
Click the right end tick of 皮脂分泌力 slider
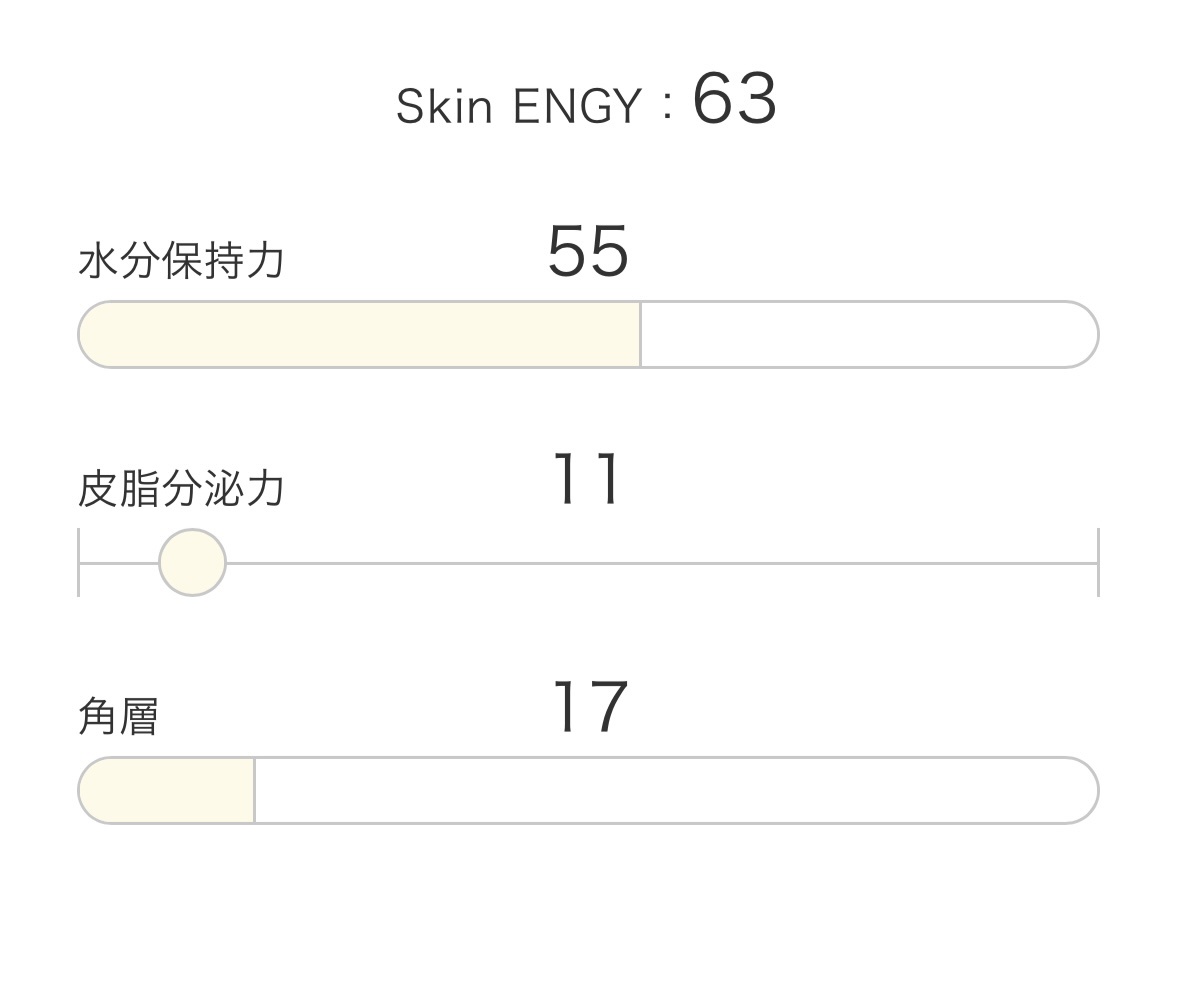click(1097, 563)
